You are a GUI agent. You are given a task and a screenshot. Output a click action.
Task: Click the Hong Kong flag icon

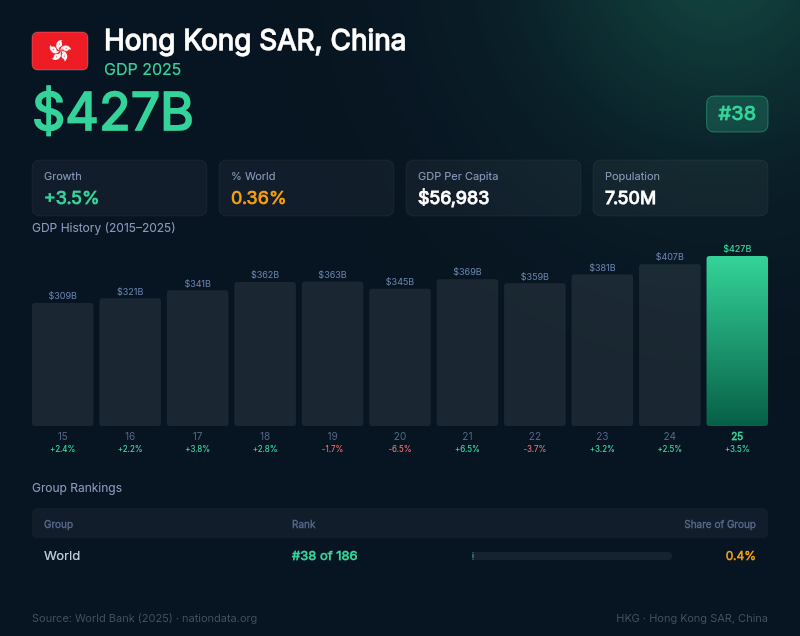point(60,51)
